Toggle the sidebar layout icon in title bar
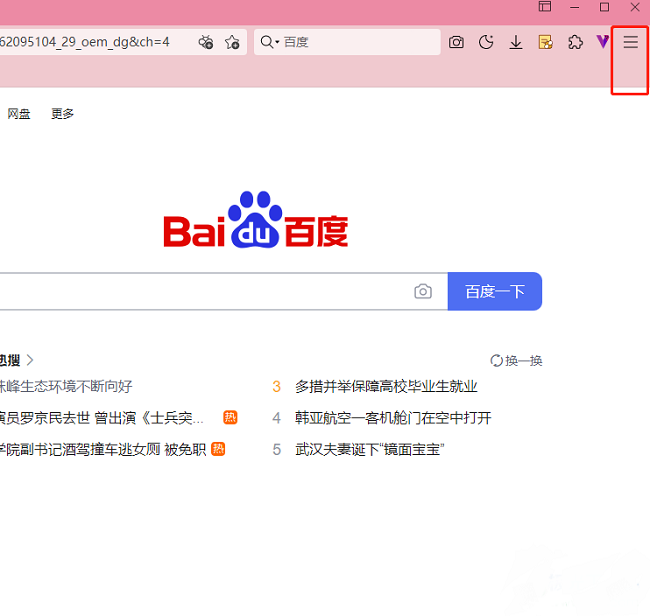This screenshot has height=616, width=650. (x=545, y=7)
